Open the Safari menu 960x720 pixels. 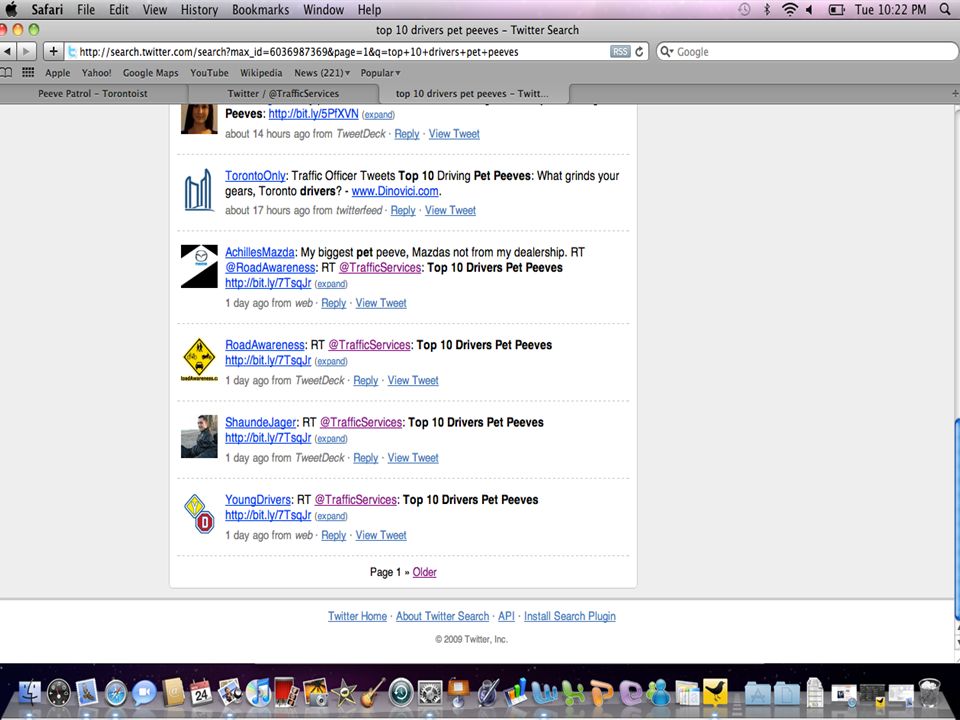47,10
